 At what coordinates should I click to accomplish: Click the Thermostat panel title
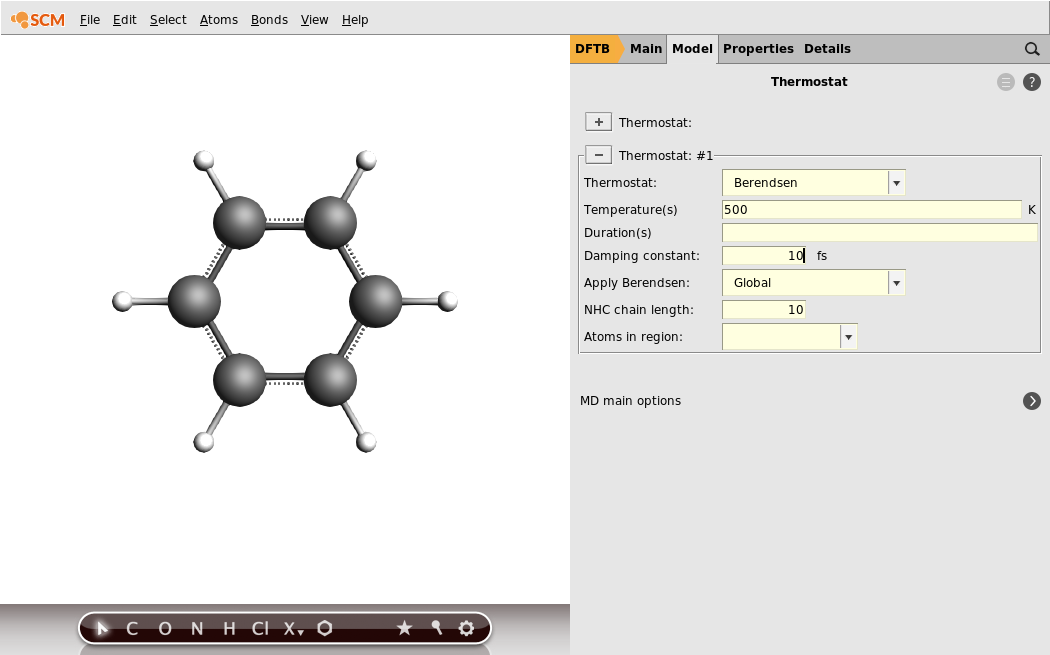pyautogui.click(x=809, y=82)
